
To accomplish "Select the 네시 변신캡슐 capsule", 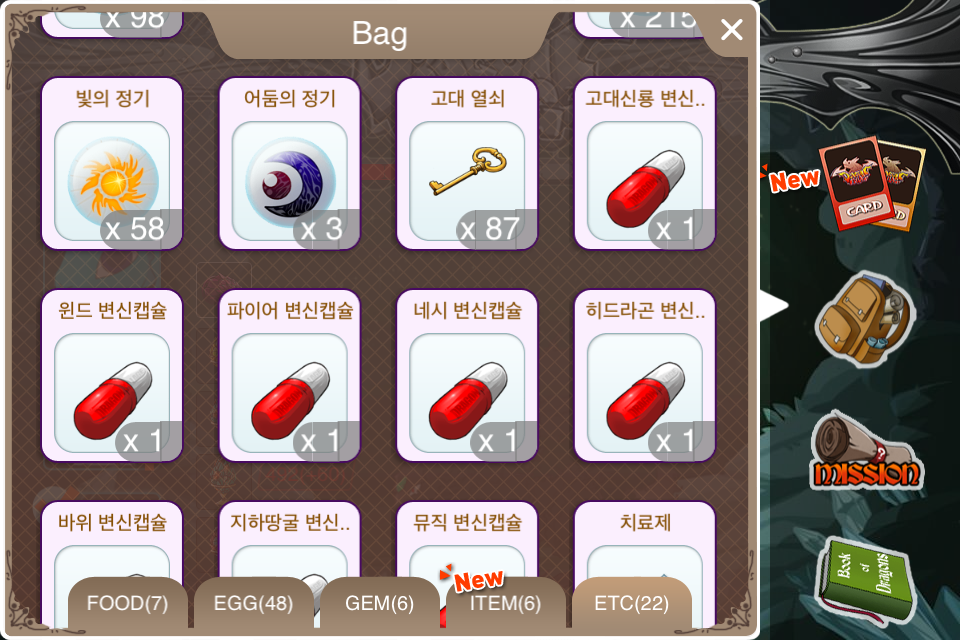I will (467, 375).
